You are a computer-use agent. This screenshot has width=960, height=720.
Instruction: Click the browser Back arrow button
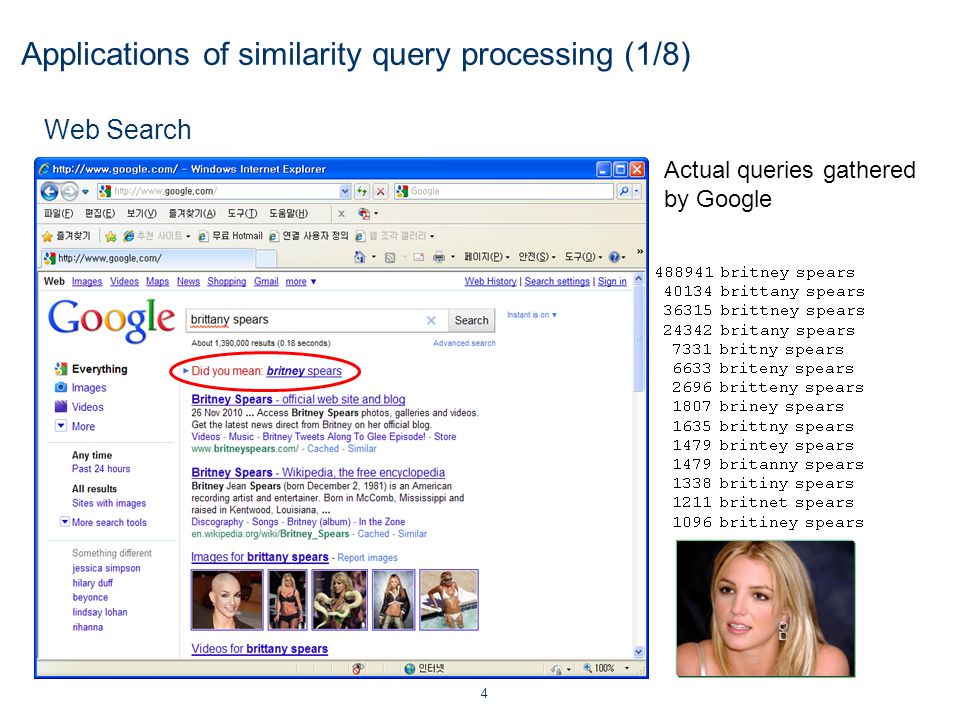(49, 192)
